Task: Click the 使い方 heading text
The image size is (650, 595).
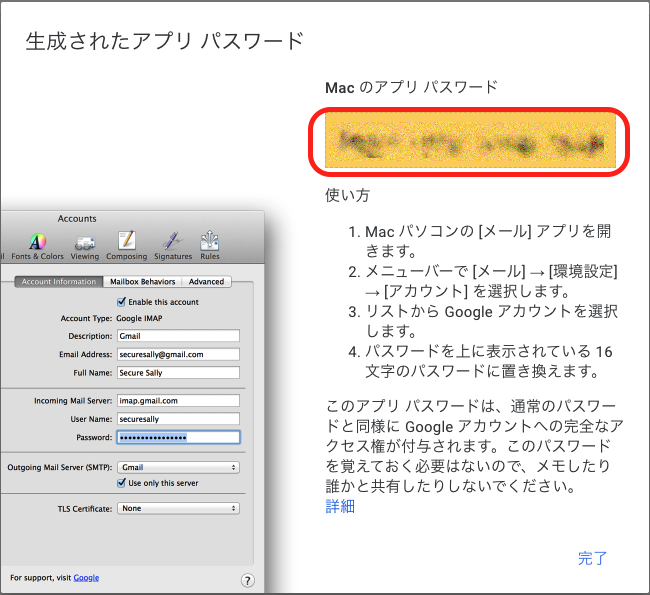Action: [347, 195]
